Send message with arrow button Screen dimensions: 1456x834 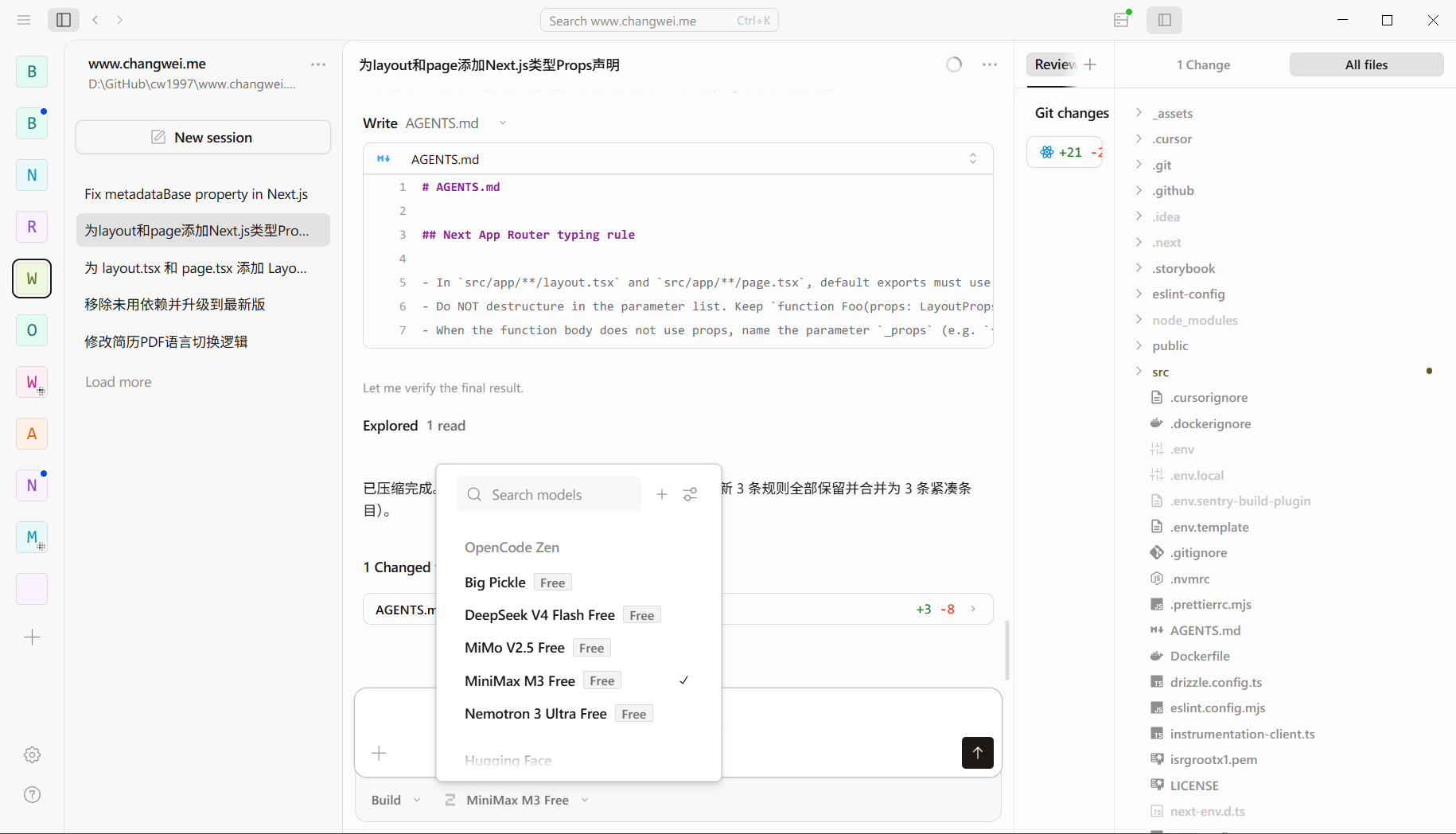pyautogui.click(x=978, y=753)
